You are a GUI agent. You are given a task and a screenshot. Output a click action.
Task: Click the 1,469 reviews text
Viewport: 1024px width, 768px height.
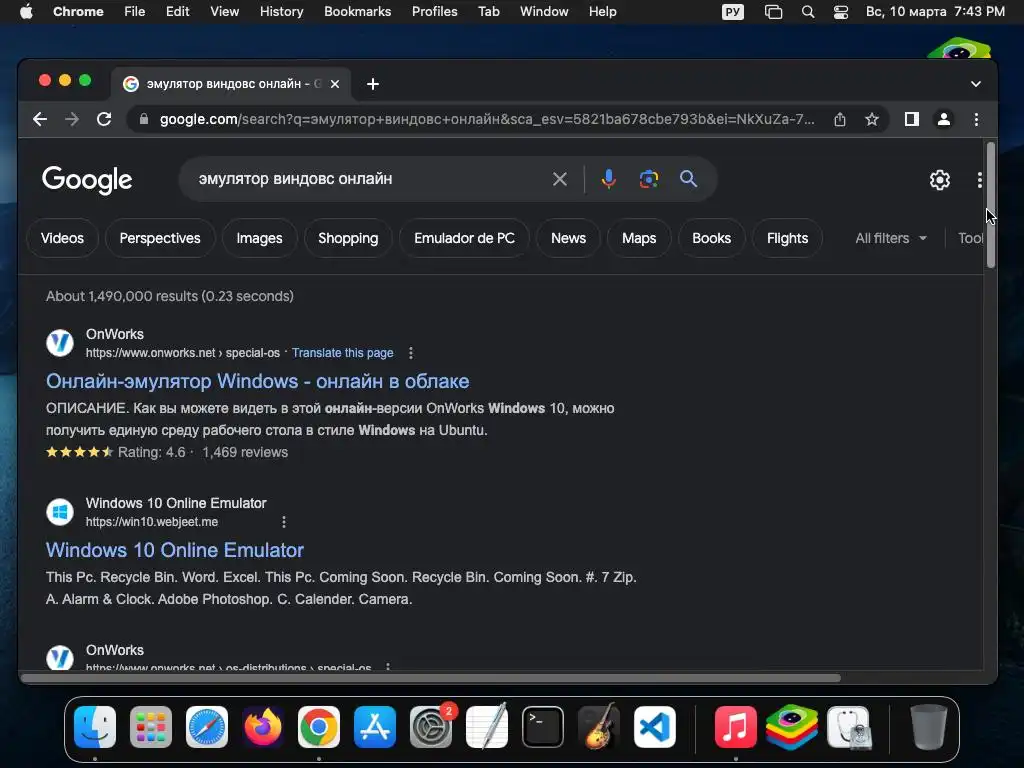pyautogui.click(x=245, y=453)
